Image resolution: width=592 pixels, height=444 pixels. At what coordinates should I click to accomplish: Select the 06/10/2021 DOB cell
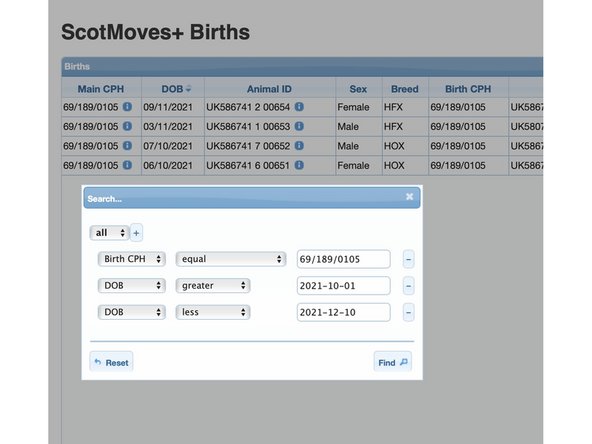173,165
